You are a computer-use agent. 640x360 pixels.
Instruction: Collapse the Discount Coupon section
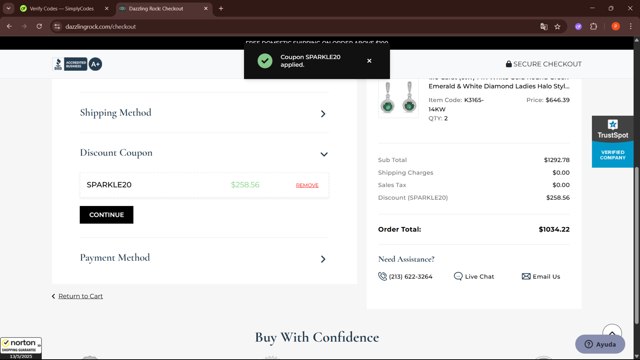tap(324, 154)
